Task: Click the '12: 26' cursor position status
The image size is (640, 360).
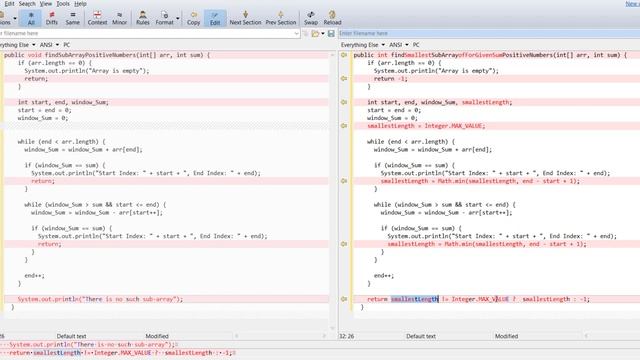Action: [x=347, y=336]
